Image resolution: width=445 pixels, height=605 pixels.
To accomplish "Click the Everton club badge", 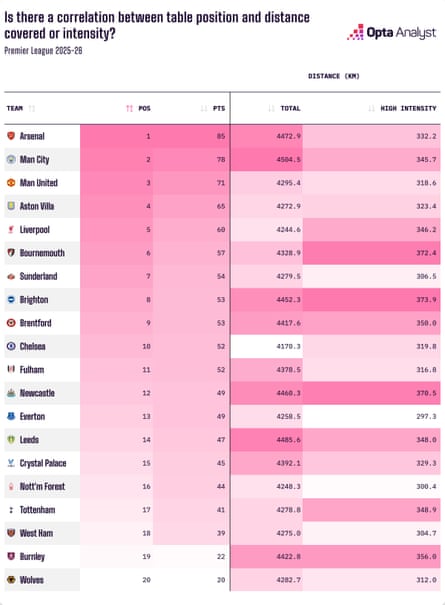I will tap(11, 416).
